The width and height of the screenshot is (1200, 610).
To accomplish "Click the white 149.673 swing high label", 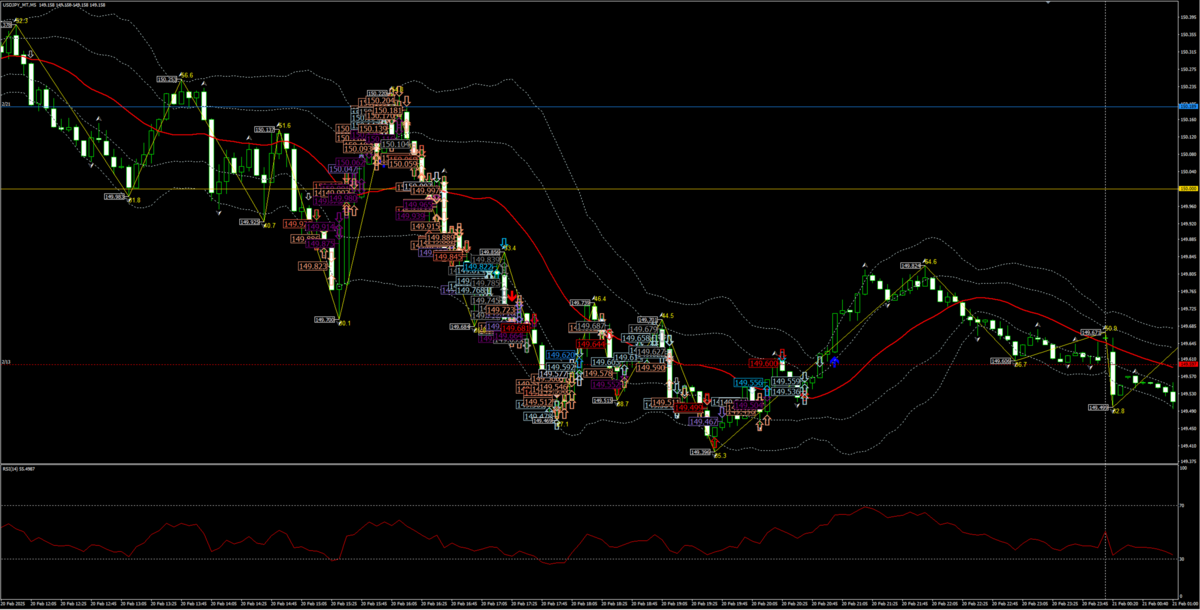I will [x=1091, y=332].
